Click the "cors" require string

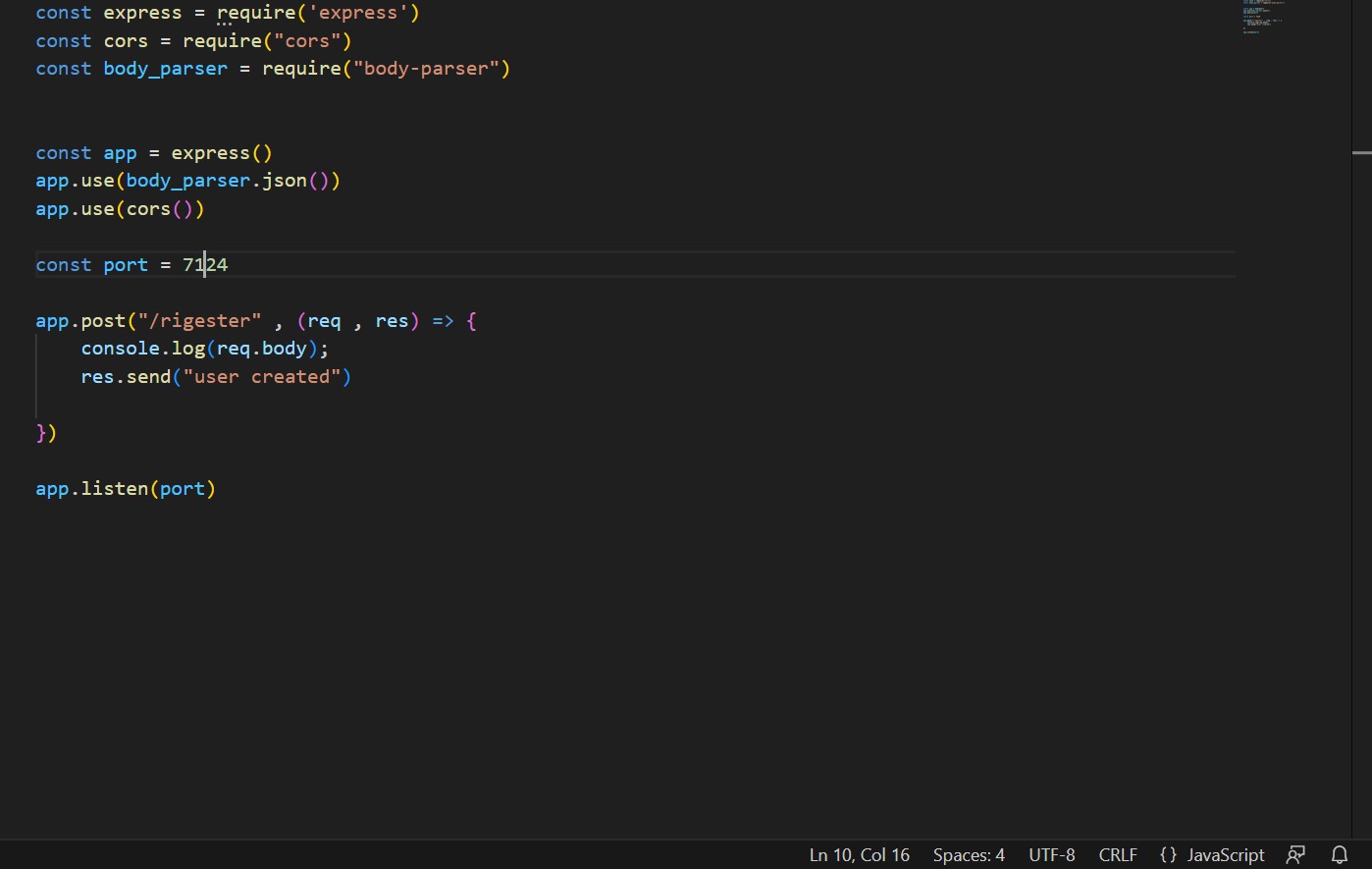tap(307, 41)
